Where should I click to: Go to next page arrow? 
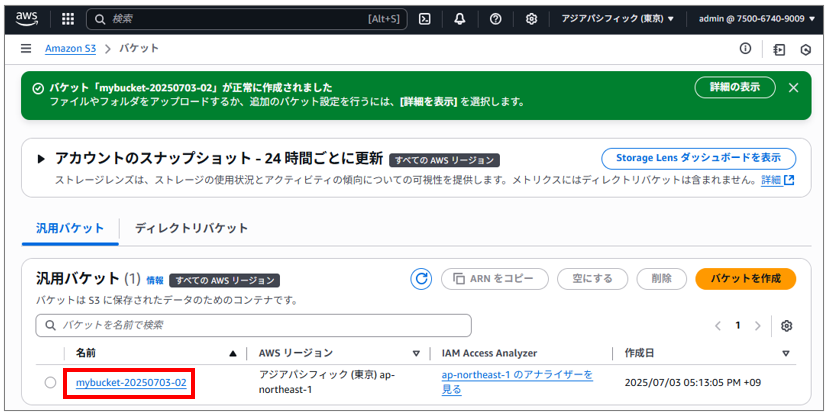[758, 326]
